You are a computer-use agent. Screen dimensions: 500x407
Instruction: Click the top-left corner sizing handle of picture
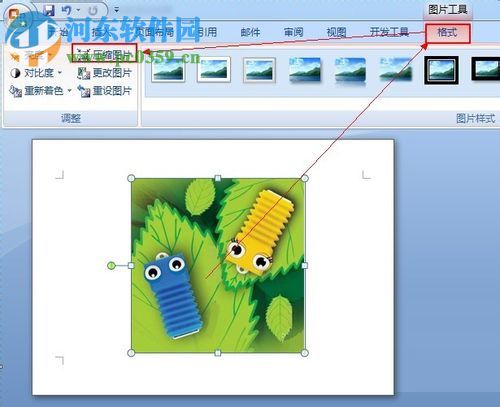point(131,178)
